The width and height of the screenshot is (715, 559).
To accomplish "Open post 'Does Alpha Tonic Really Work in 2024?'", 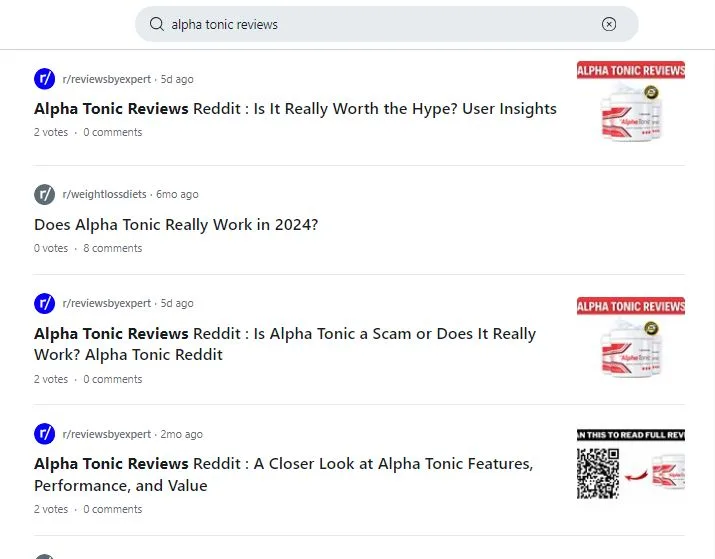I will point(176,225).
